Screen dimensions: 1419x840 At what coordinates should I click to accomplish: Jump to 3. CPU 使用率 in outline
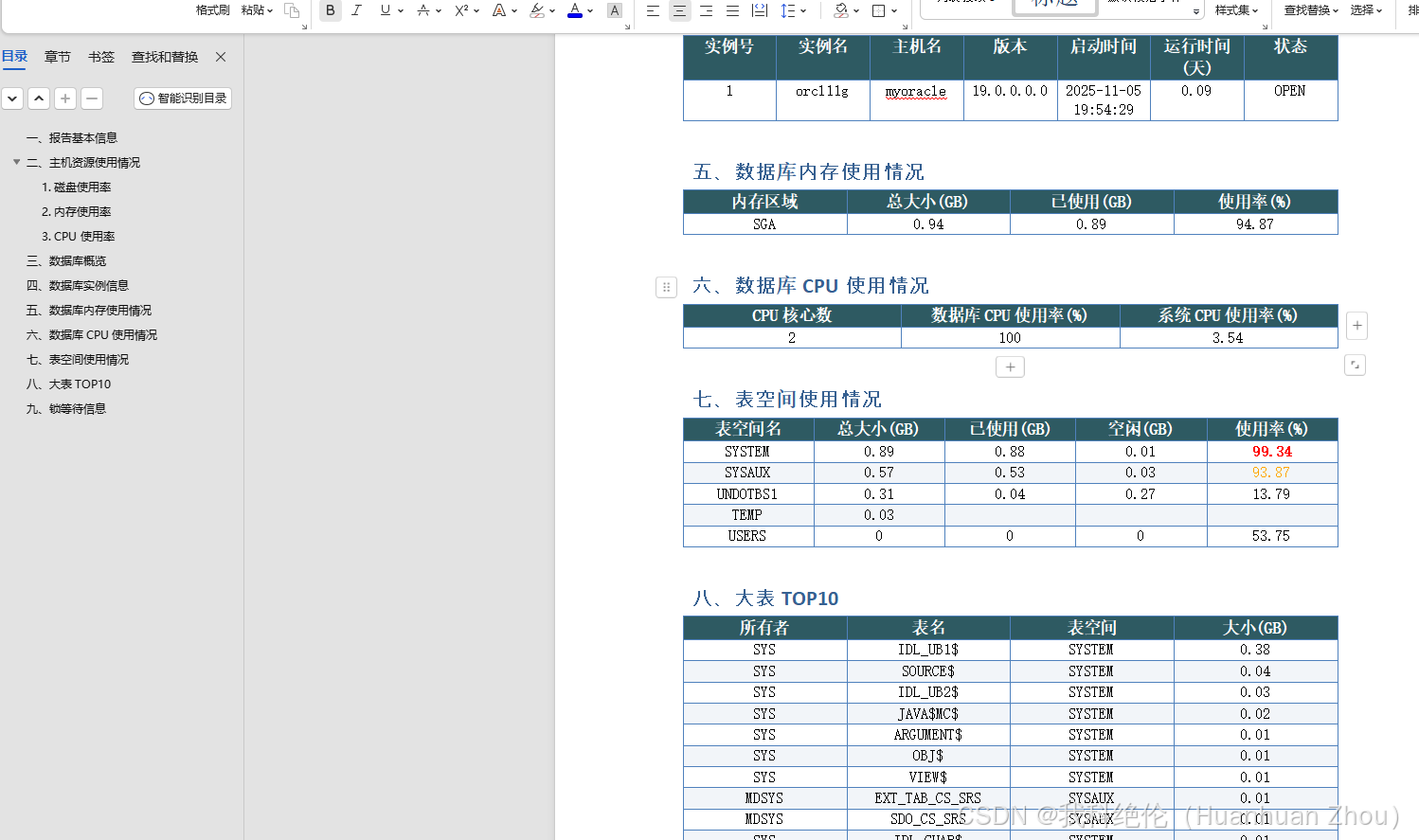click(x=79, y=237)
